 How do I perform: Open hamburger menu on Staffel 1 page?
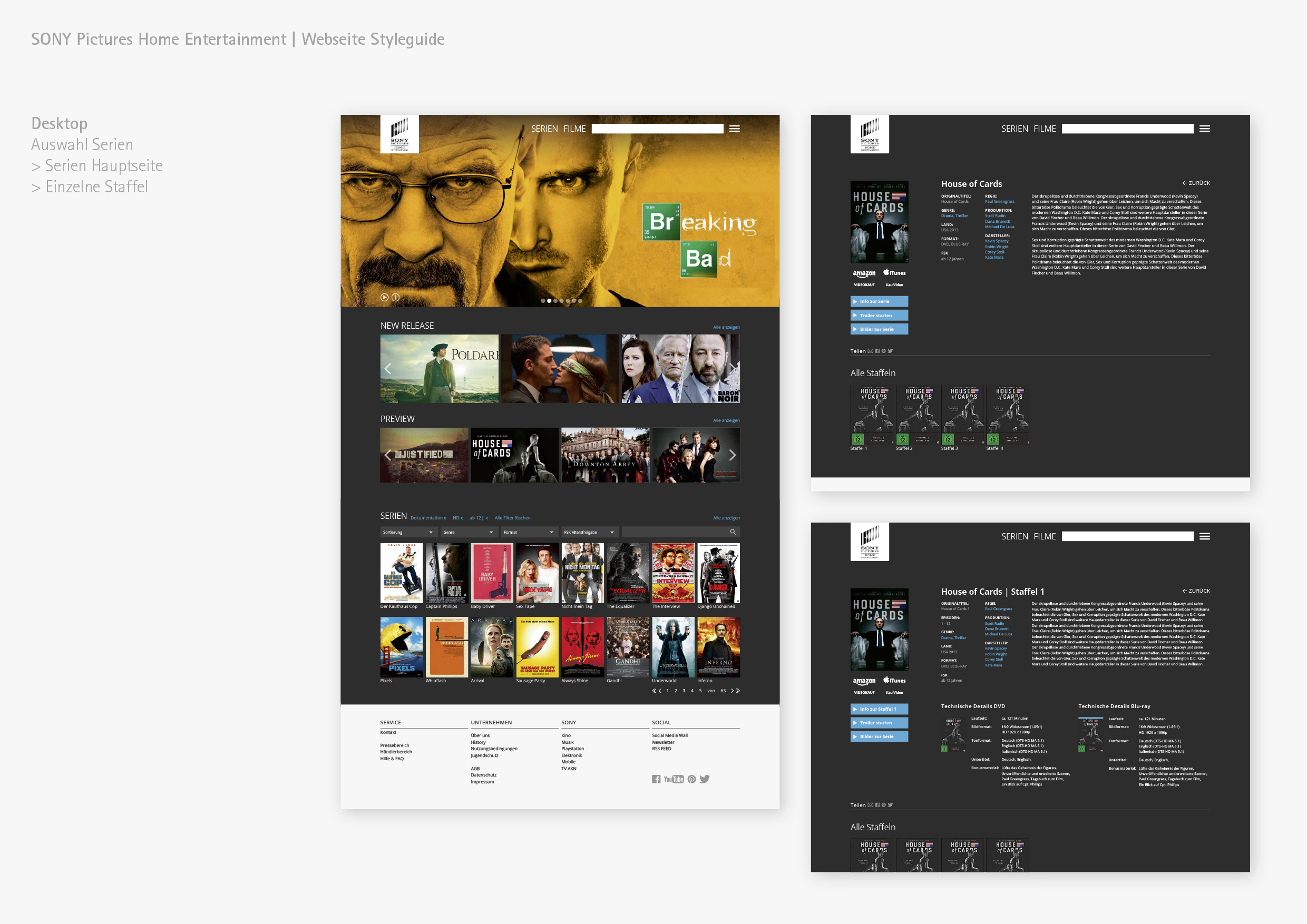point(1205,536)
